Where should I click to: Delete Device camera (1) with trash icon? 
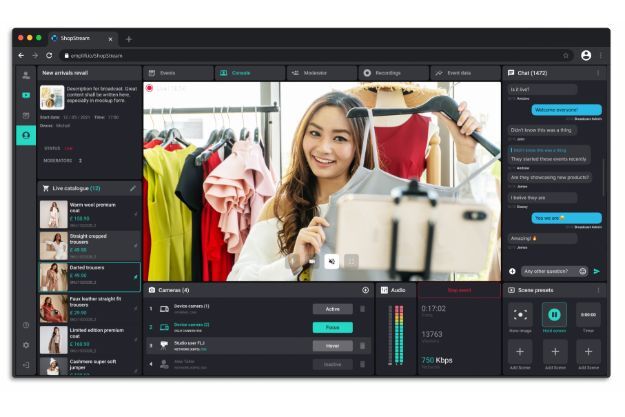[x=363, y=309]
